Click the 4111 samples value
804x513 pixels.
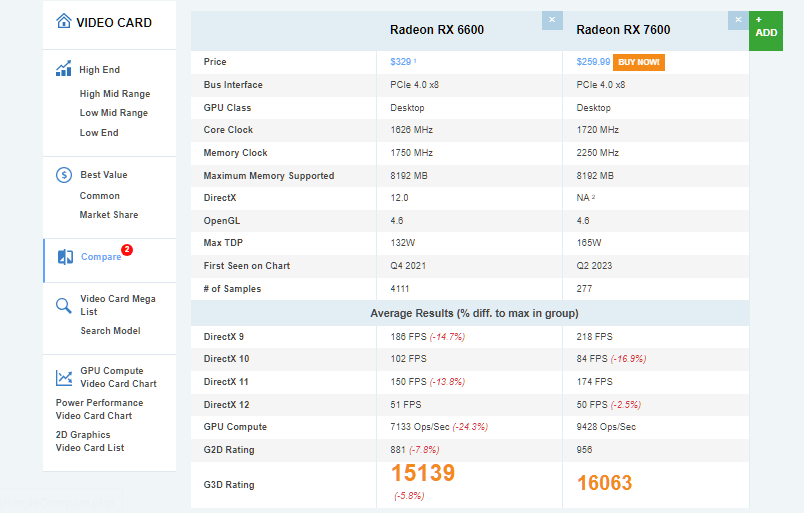pos(399,289)
